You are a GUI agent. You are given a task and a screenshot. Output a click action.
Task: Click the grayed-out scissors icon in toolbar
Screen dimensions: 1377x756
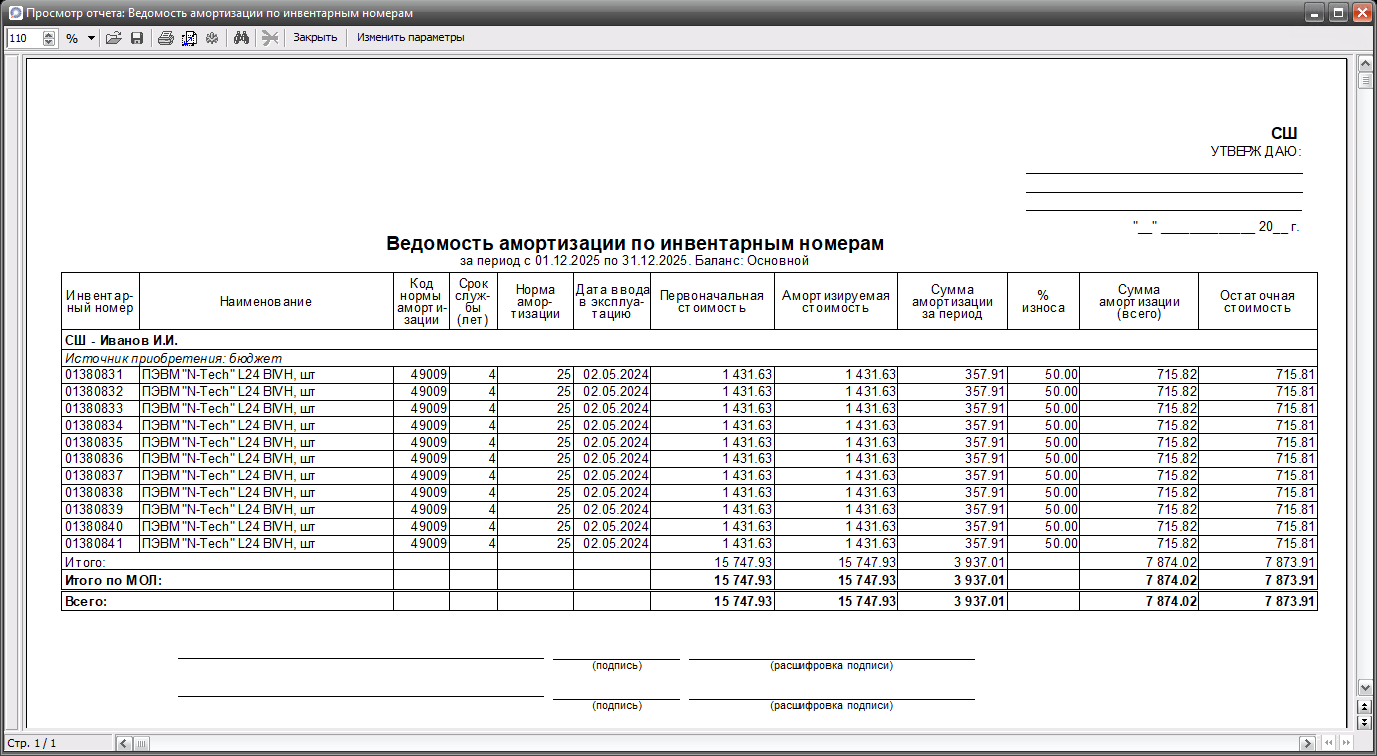(269, 38)
